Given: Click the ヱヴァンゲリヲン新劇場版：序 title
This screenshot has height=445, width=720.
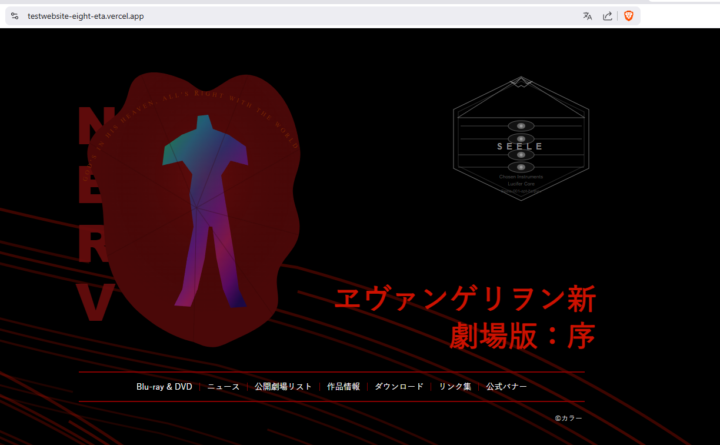Looking at the screenshot, I should (x=465, y=317).
